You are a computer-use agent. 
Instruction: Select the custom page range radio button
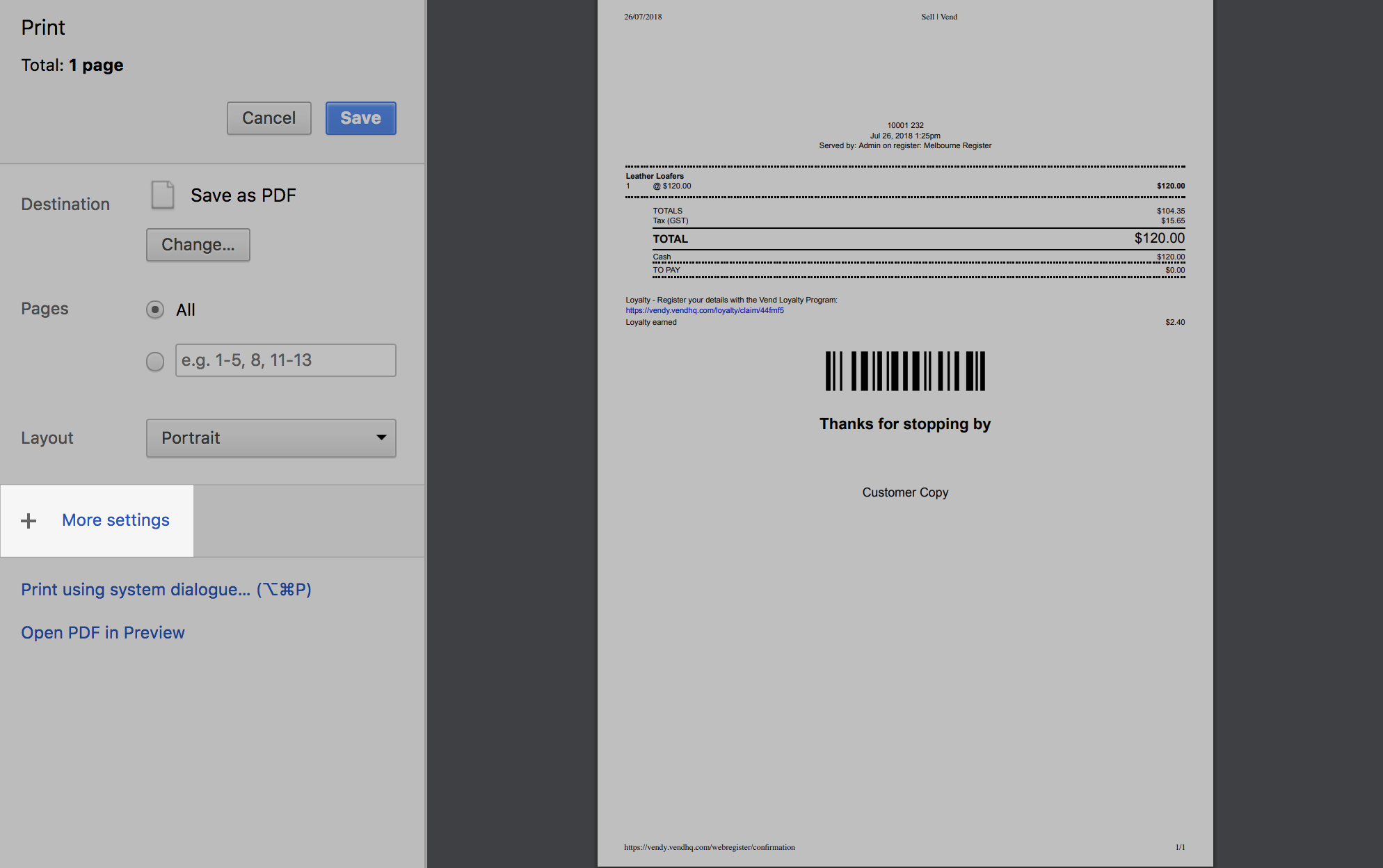155,361
